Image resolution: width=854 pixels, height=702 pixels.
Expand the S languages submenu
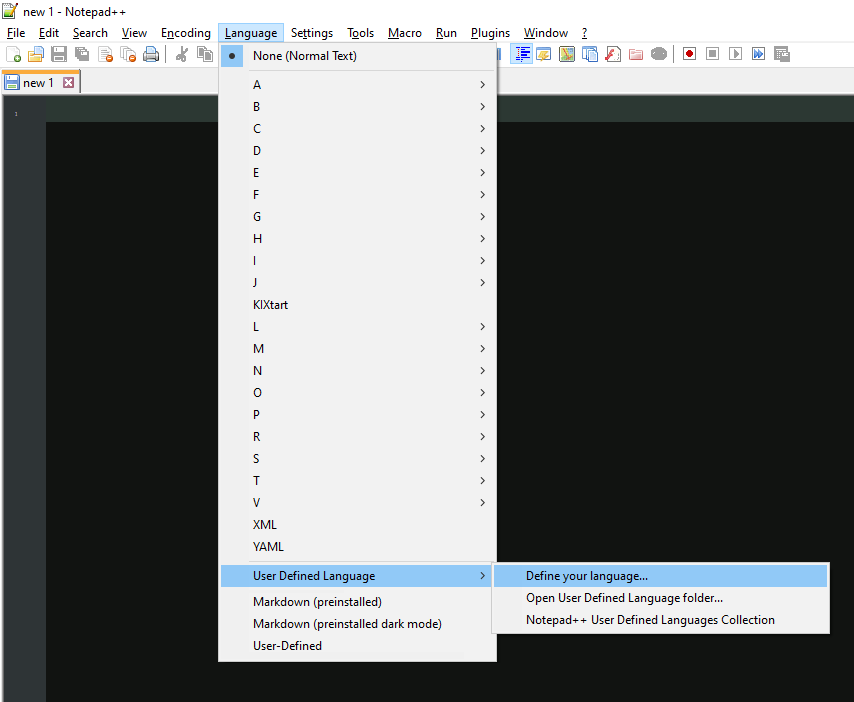(357, 459)
